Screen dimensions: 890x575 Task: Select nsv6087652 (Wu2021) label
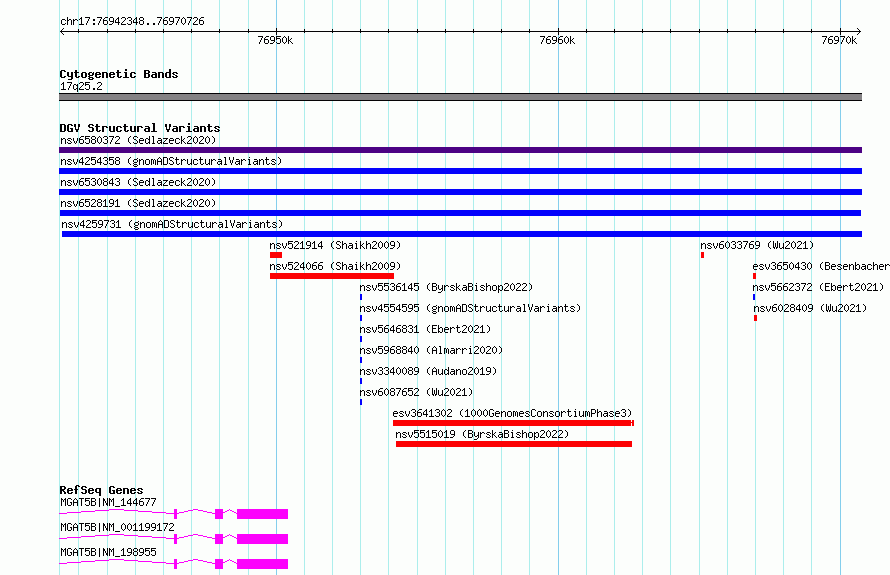click(x=416, y=392)
